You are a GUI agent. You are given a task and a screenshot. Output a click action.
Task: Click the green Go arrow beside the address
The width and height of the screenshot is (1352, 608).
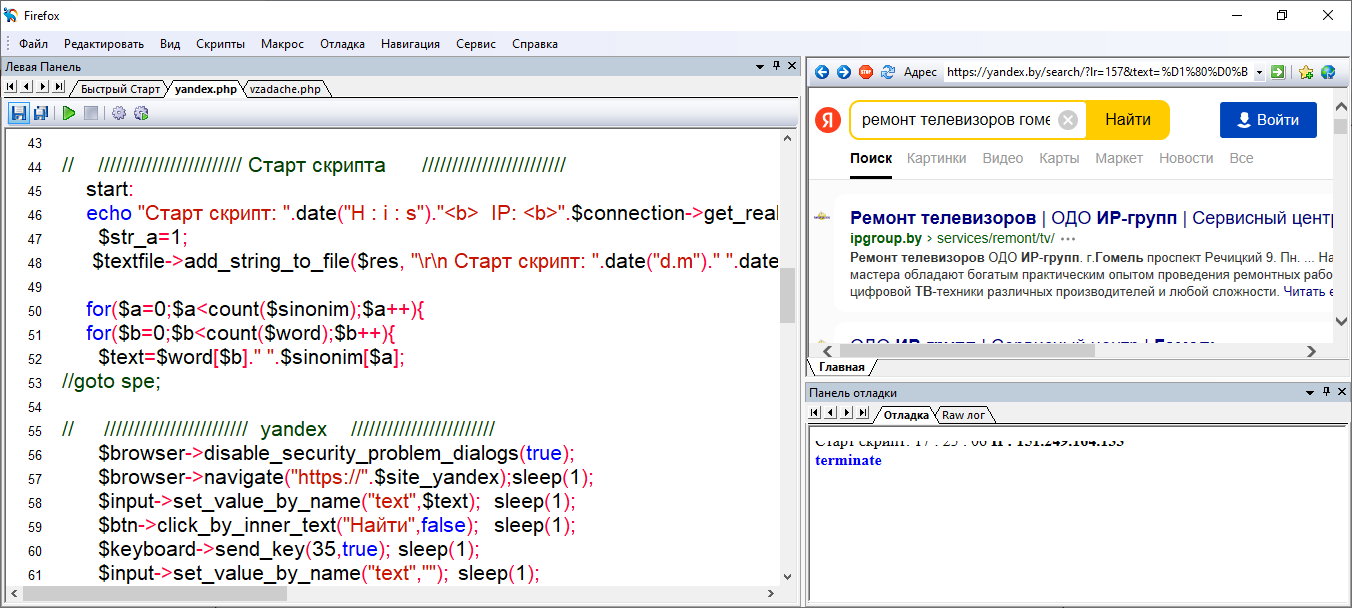pyautogui.click(x=1277, y=72)
